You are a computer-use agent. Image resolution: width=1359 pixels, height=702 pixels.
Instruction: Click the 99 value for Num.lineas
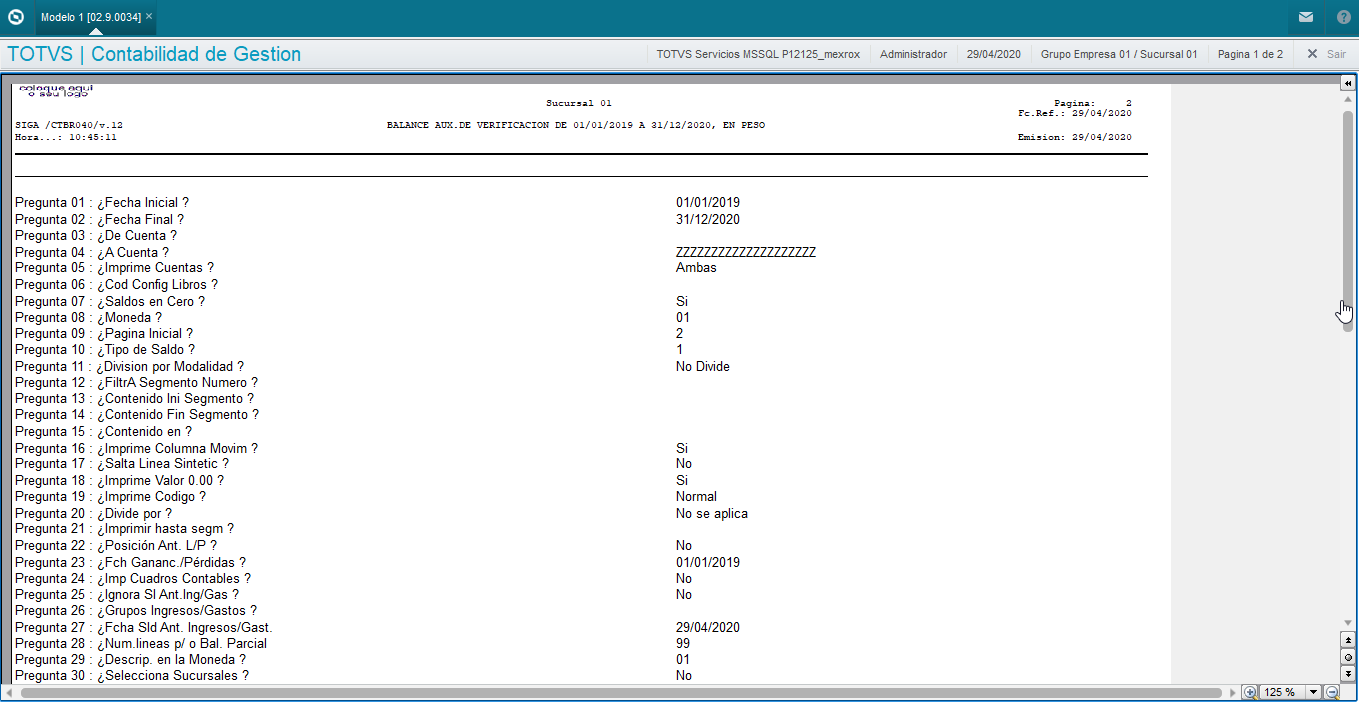coord(683,644)
